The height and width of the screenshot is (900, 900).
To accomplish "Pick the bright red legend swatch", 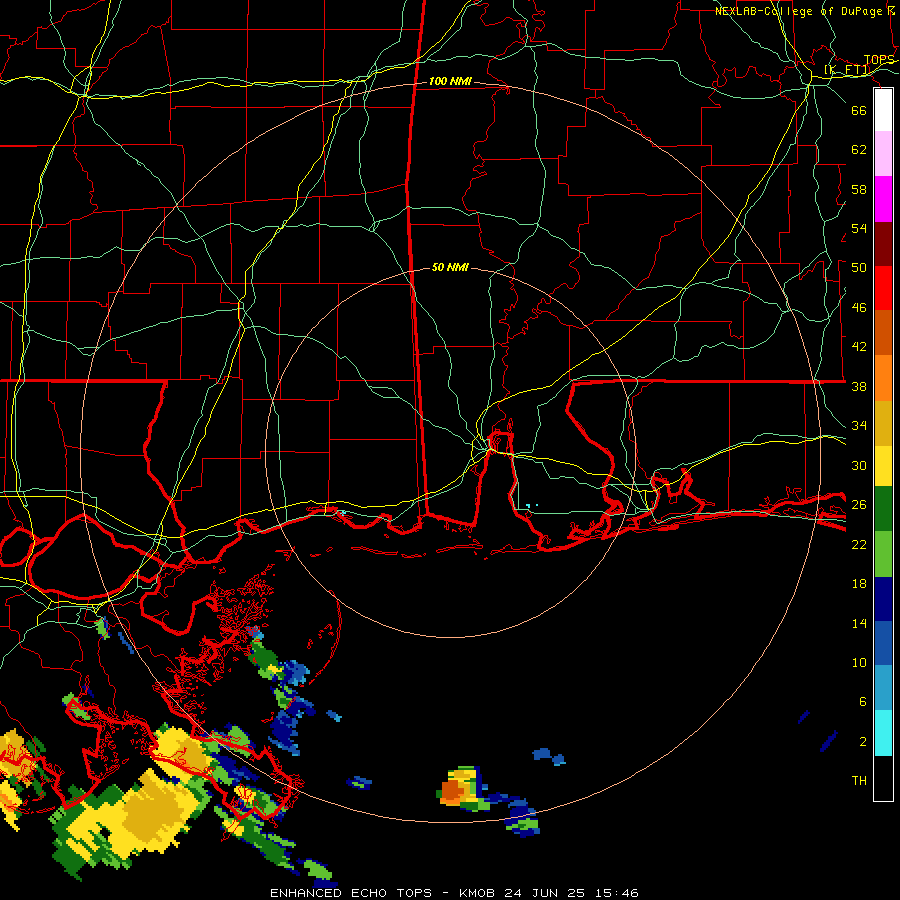I will click(x=883, y=288).
